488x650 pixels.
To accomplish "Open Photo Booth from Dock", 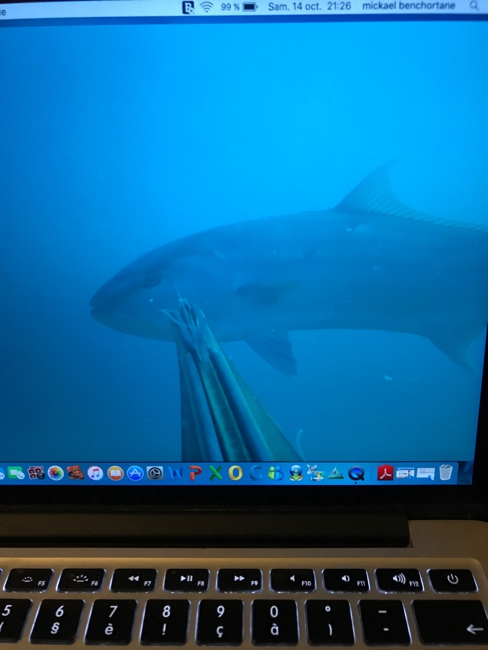I will [x=36, y=473].
